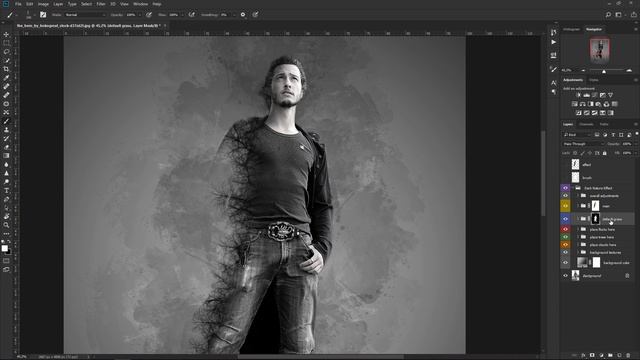
Task: Select the Gradient tool
Action: click(6, 156)
